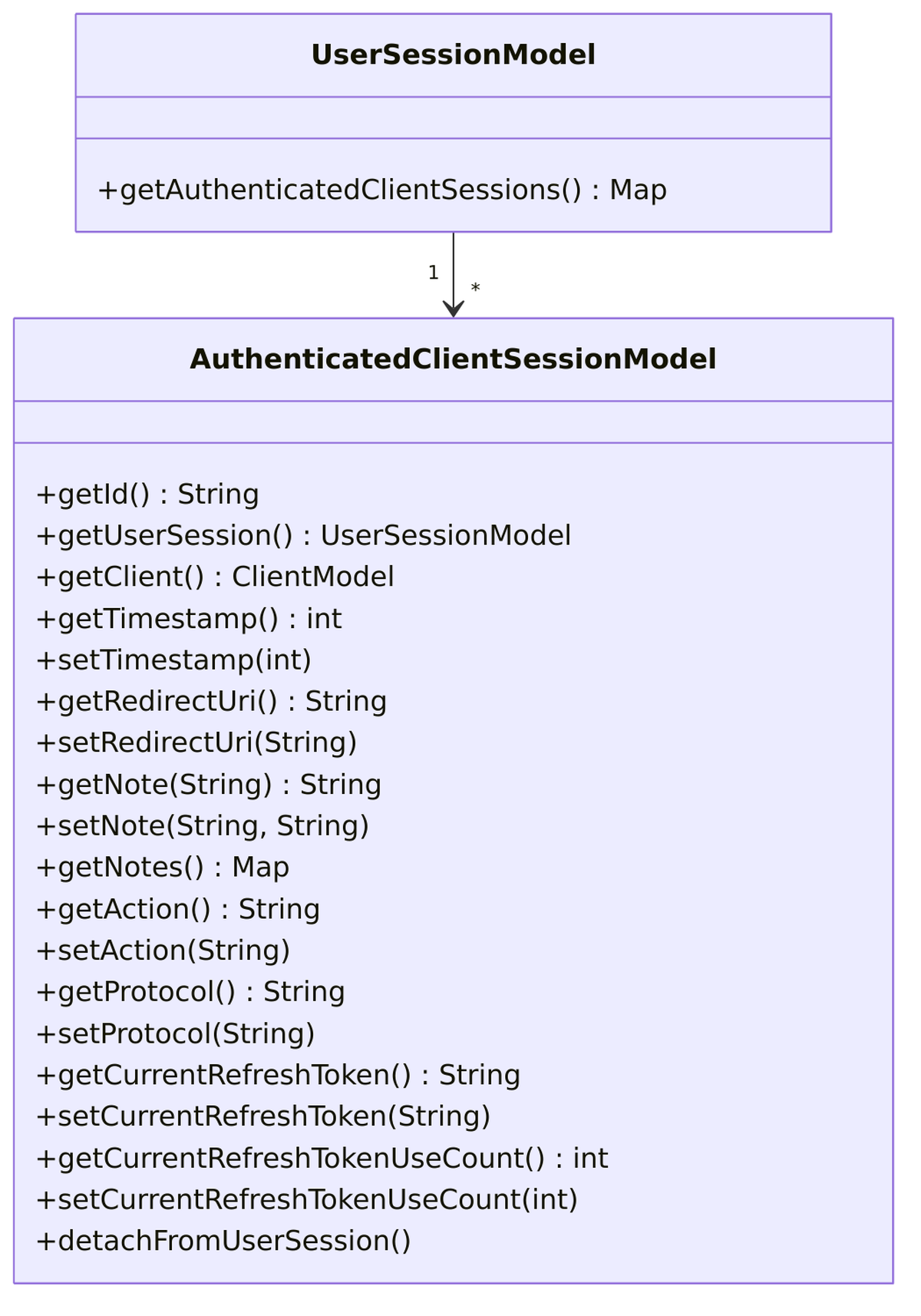Click the getAuthenticatedClientSessions() method
This screenshot has width=921, height=1316.
coord(382,190)
